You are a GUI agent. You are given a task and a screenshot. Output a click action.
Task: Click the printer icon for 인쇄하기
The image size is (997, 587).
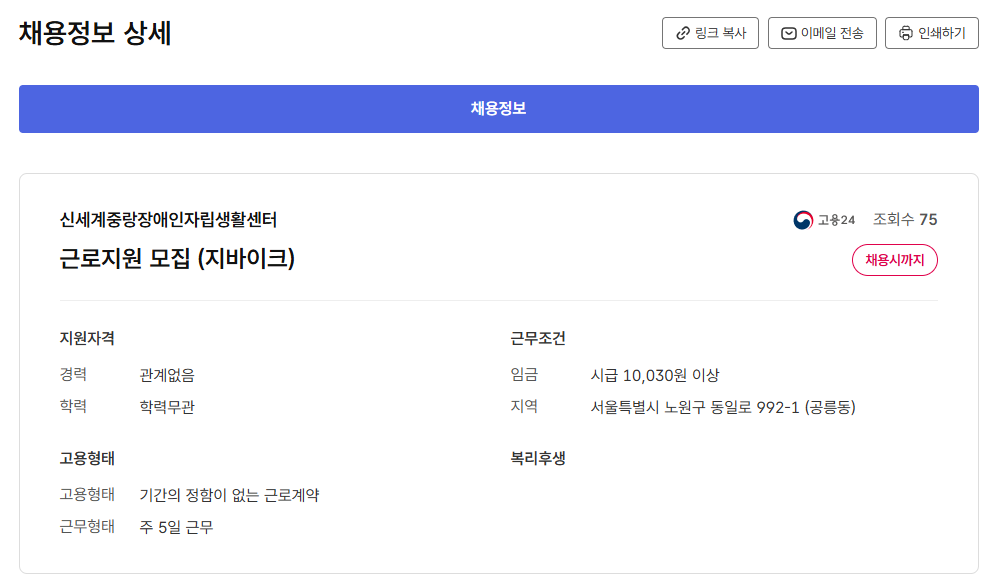tap(906, 33)
